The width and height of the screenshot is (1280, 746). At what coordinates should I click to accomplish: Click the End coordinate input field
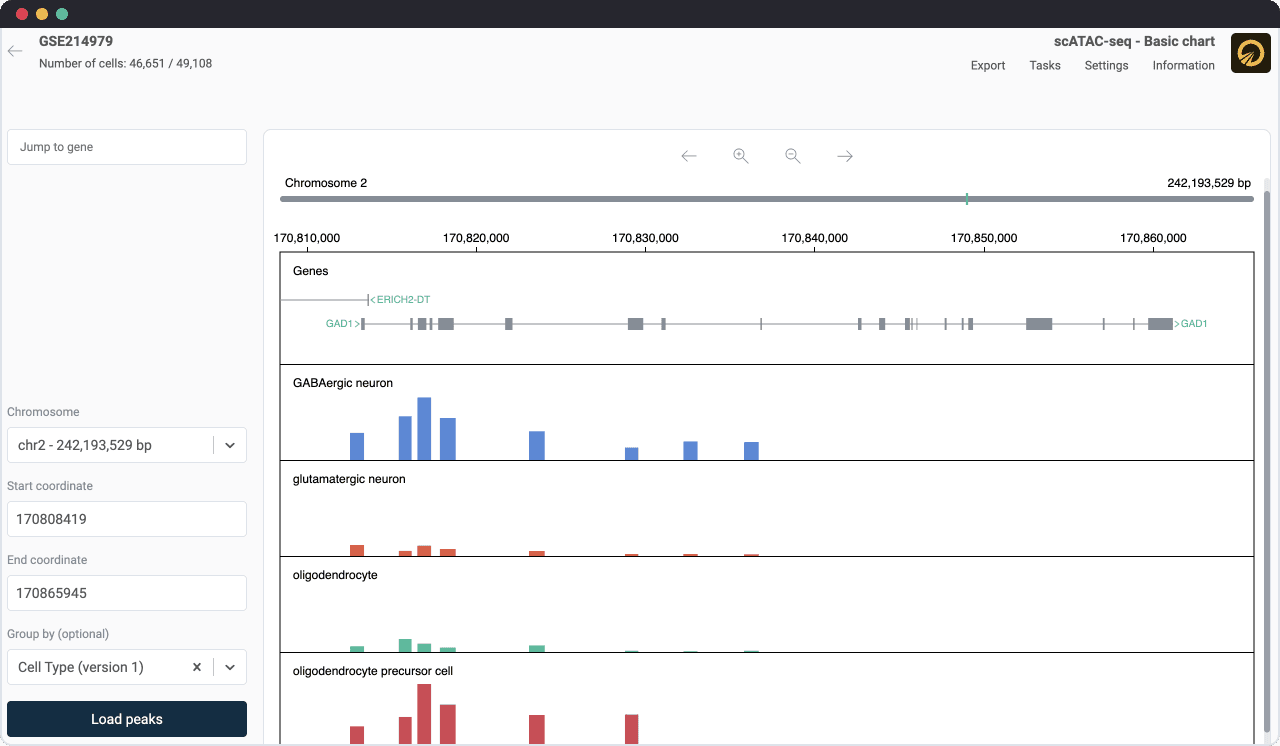(127, 593)
